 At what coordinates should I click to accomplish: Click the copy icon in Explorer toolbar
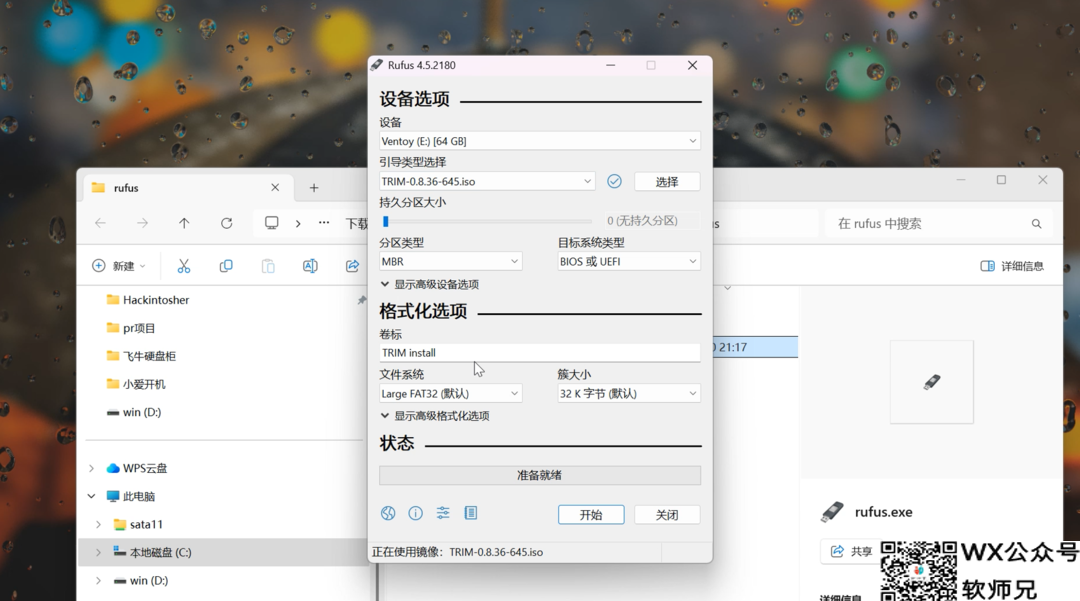pyautogui.click(x=226, y=266)
